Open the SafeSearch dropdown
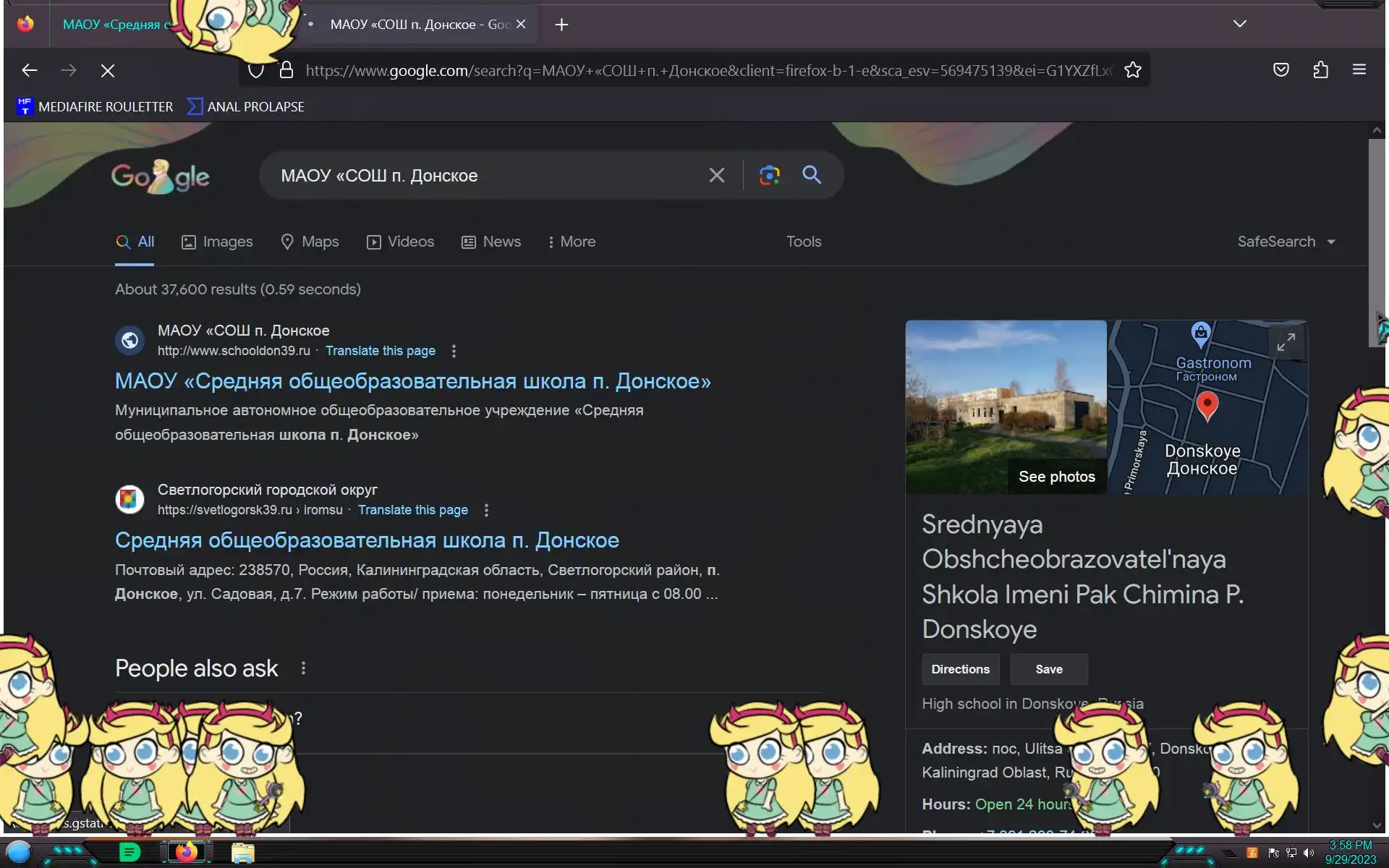Image resolution: width=1389 pixels, height=868 pixels. tap(1286, 242)
